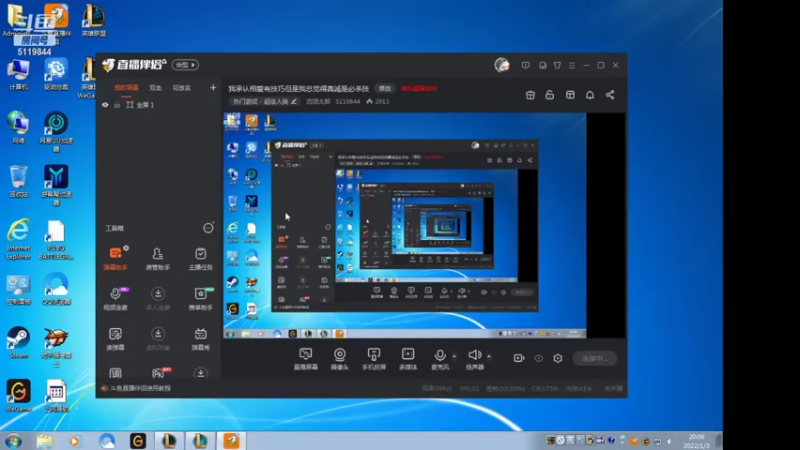Open the notification bell icon
Viewport: 800px width, 450px height.
click(x=590, y=95)
